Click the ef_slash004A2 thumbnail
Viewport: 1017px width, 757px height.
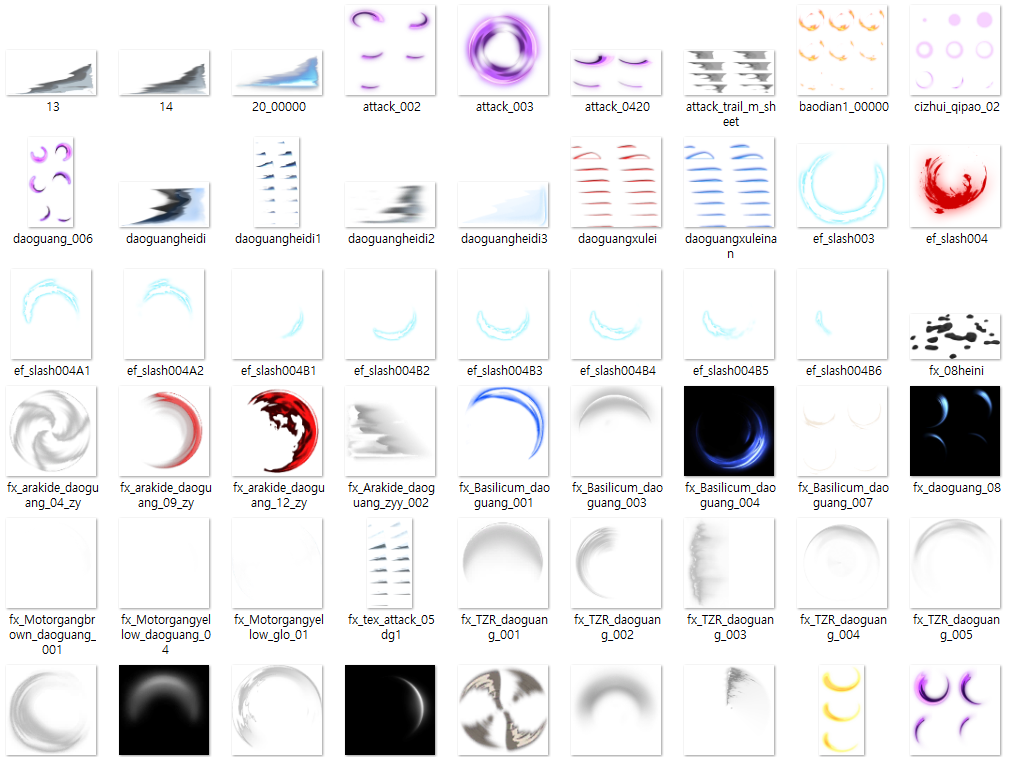point(164,314)
